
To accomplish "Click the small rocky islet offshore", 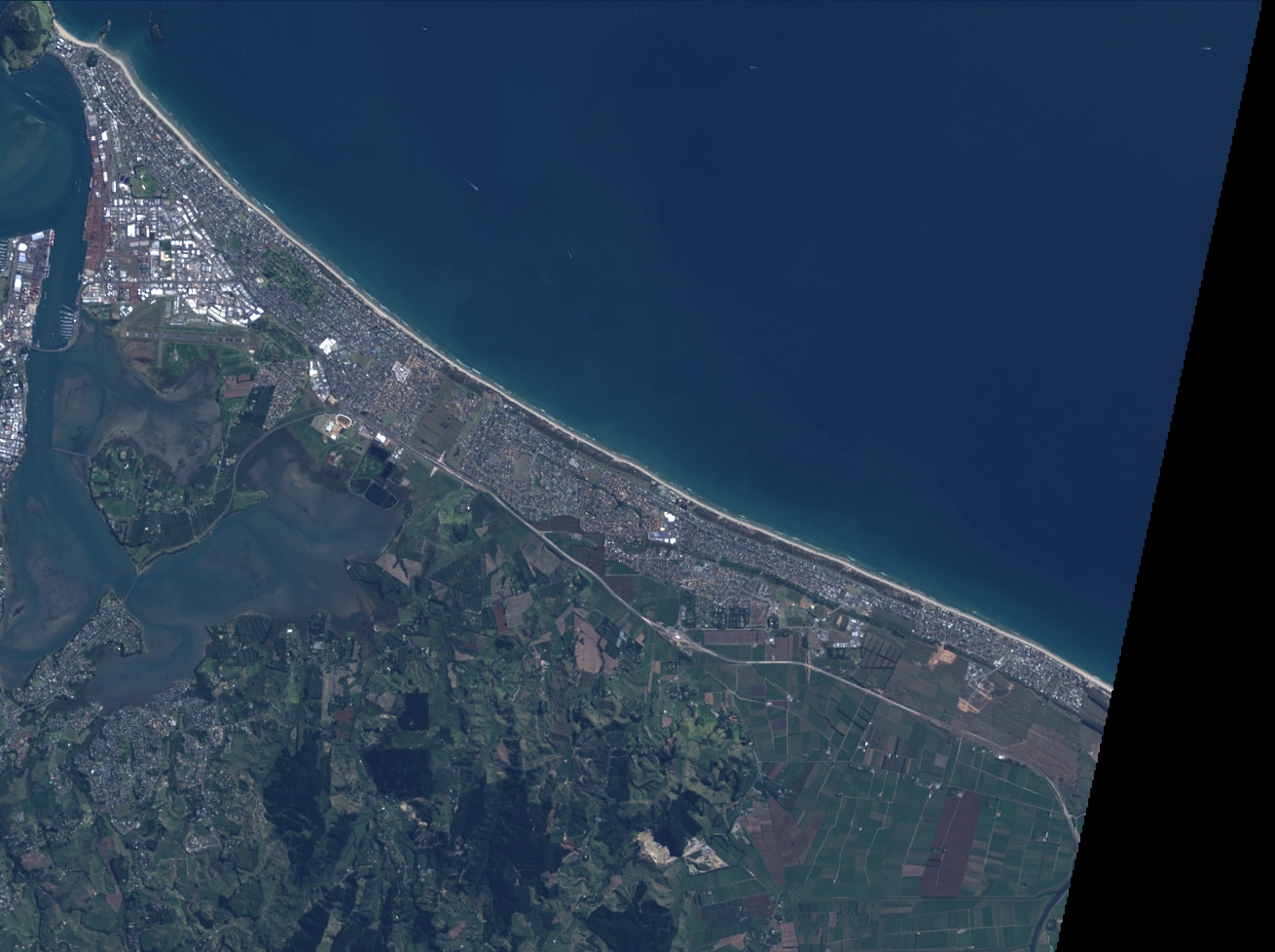I will [154, 30].
